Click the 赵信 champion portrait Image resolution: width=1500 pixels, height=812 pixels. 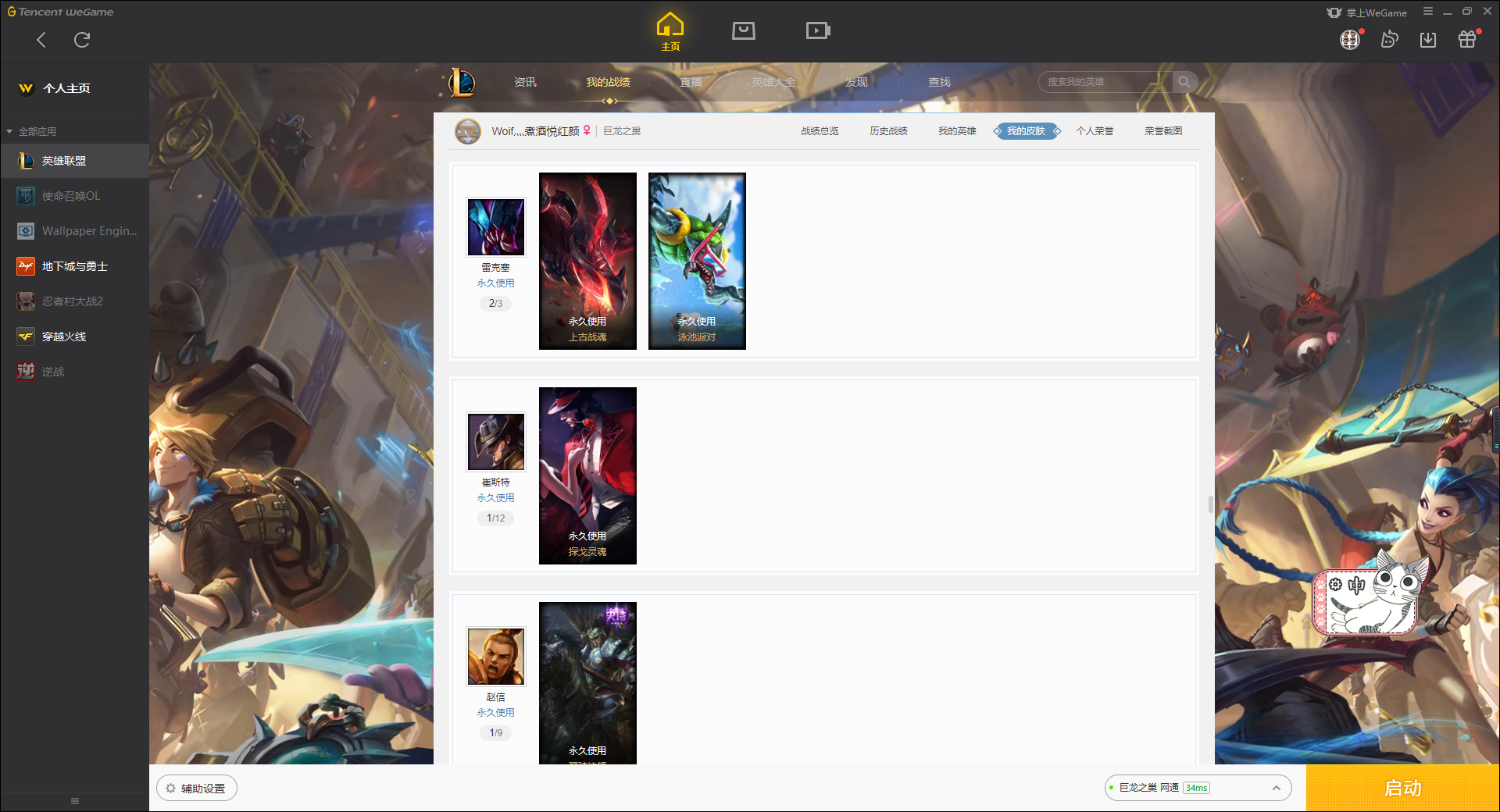496,657
